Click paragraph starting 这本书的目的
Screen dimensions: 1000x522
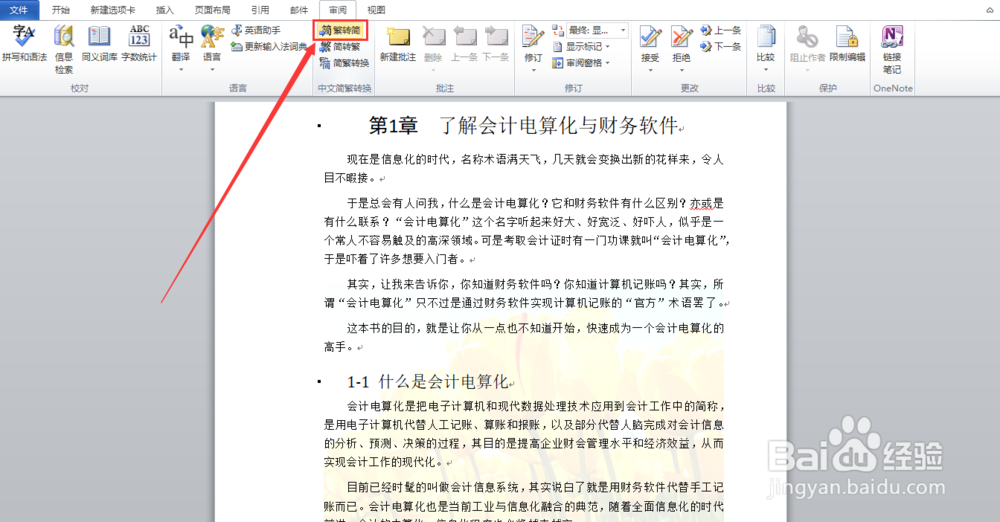(524, 338)
